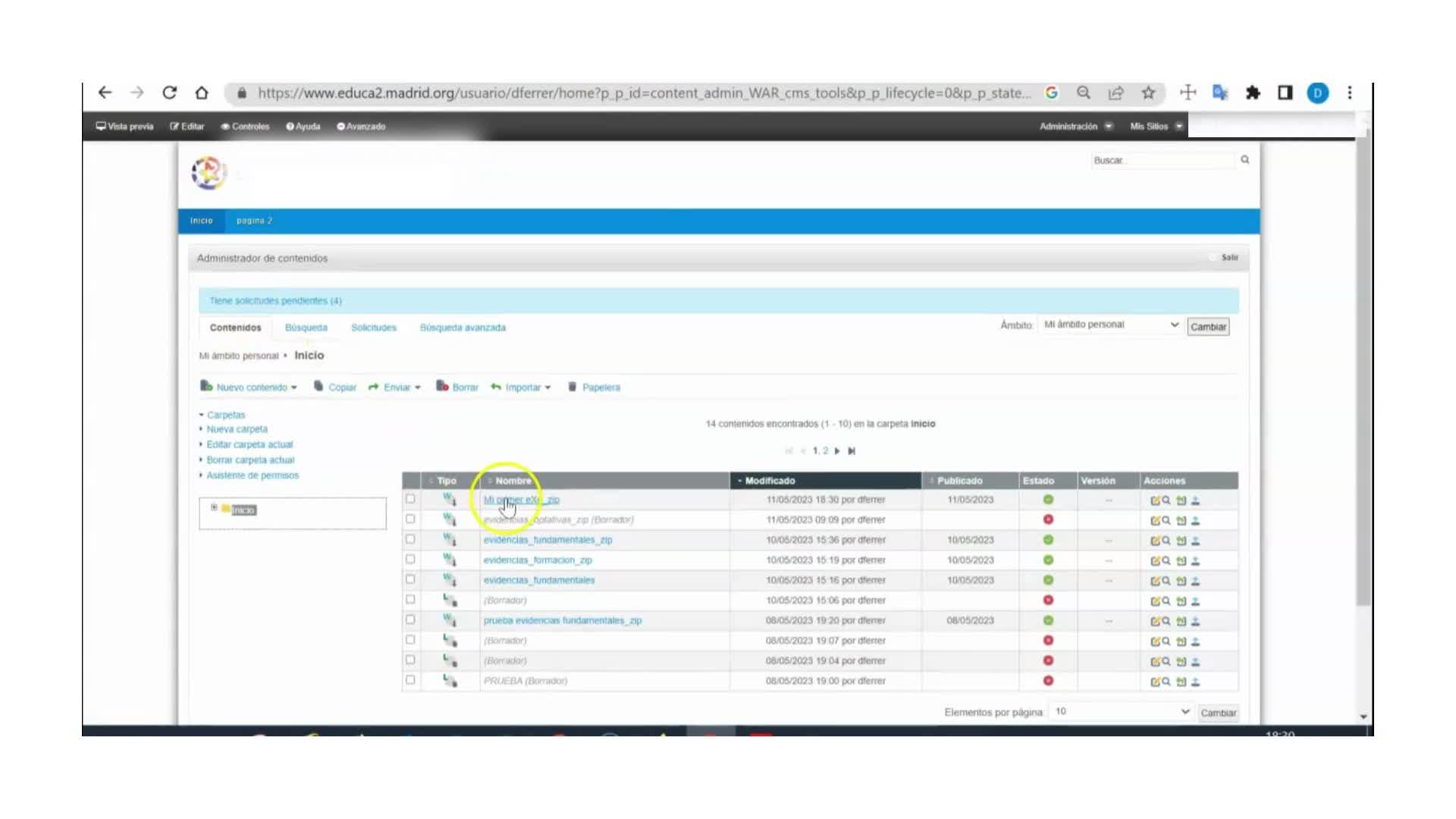Go to last page of results
Viewport: 1456px width, 819px height.
tap(852, 451)
